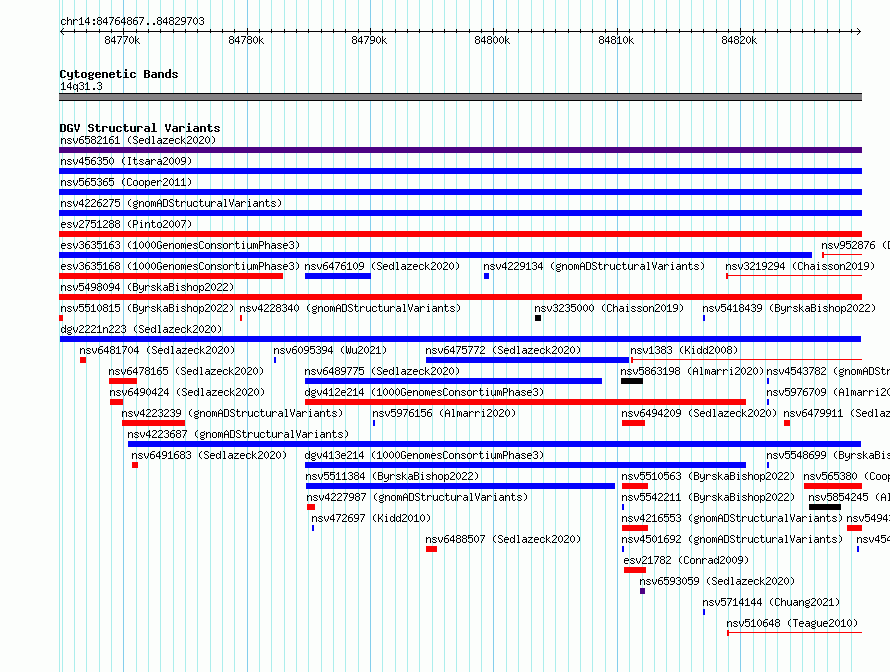Viewport: 890px width, 672px height.
Task: Click the gray 14q31.3 cytogenetic band
Action: [460, 97]
